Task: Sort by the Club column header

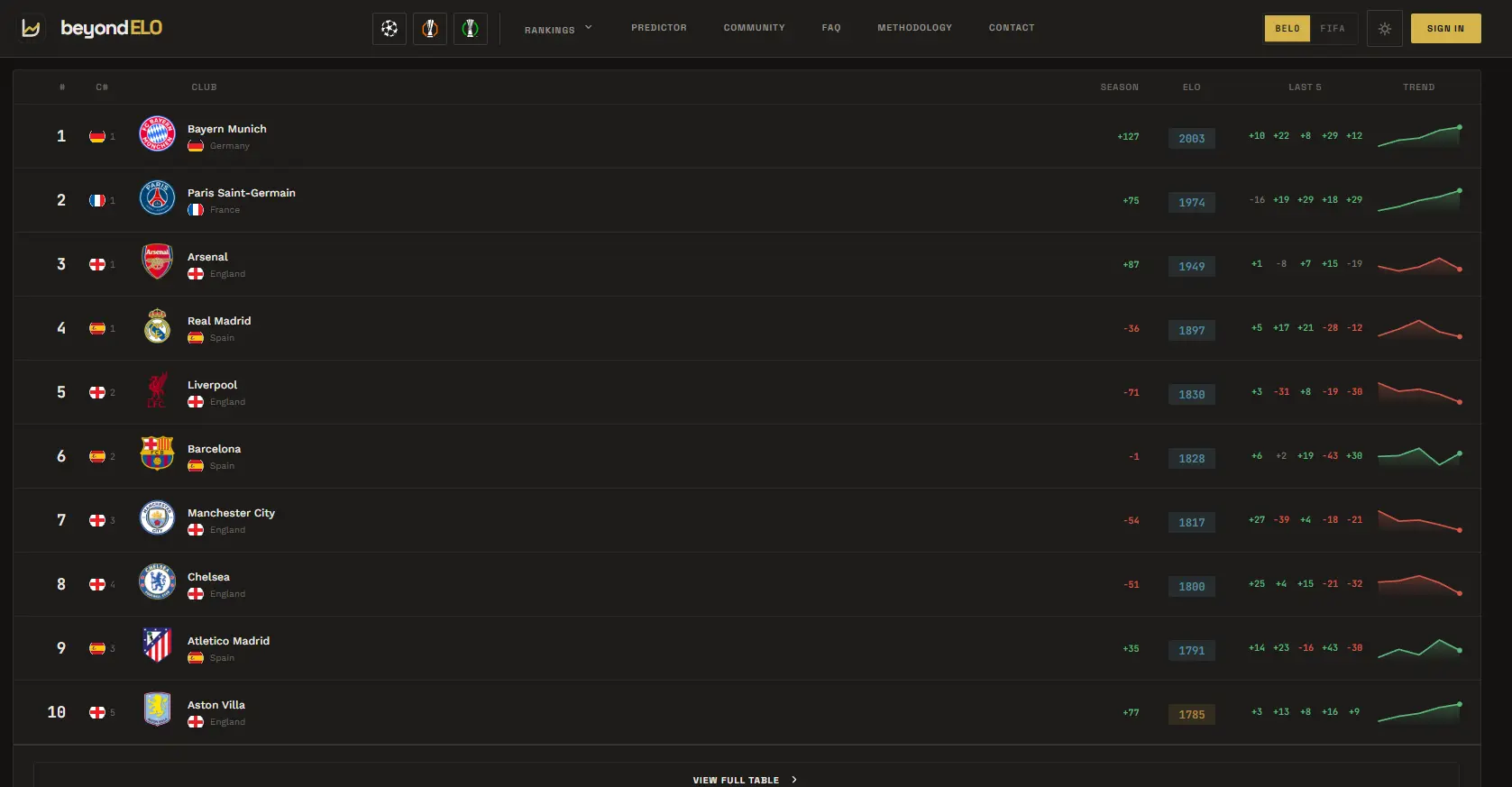Action: [x=204, y=87]
